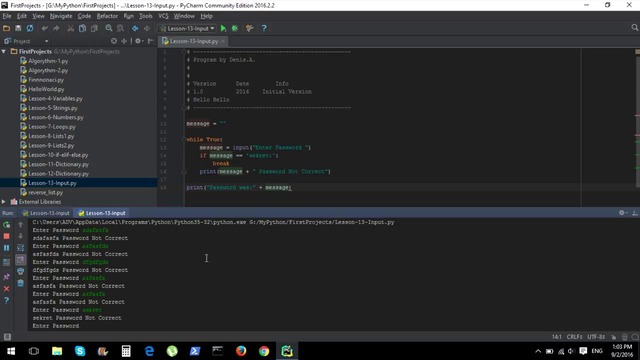Click the Paste icon in toolbar

[94, 28]
